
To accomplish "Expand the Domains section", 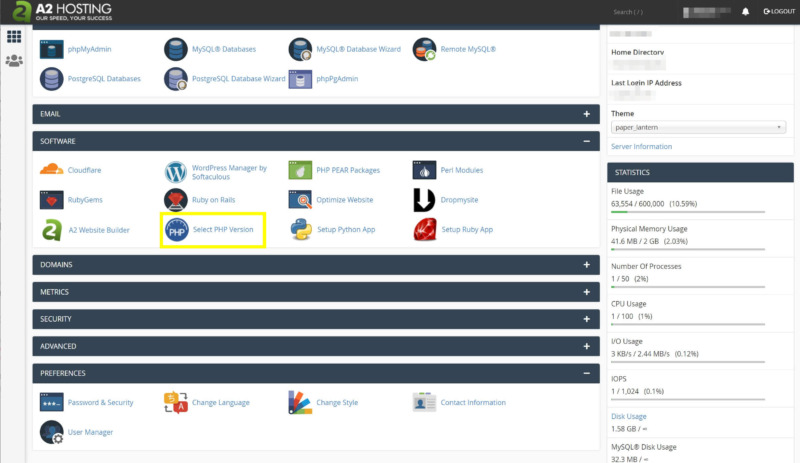I will pyautogui.click(x=586, y=265).
